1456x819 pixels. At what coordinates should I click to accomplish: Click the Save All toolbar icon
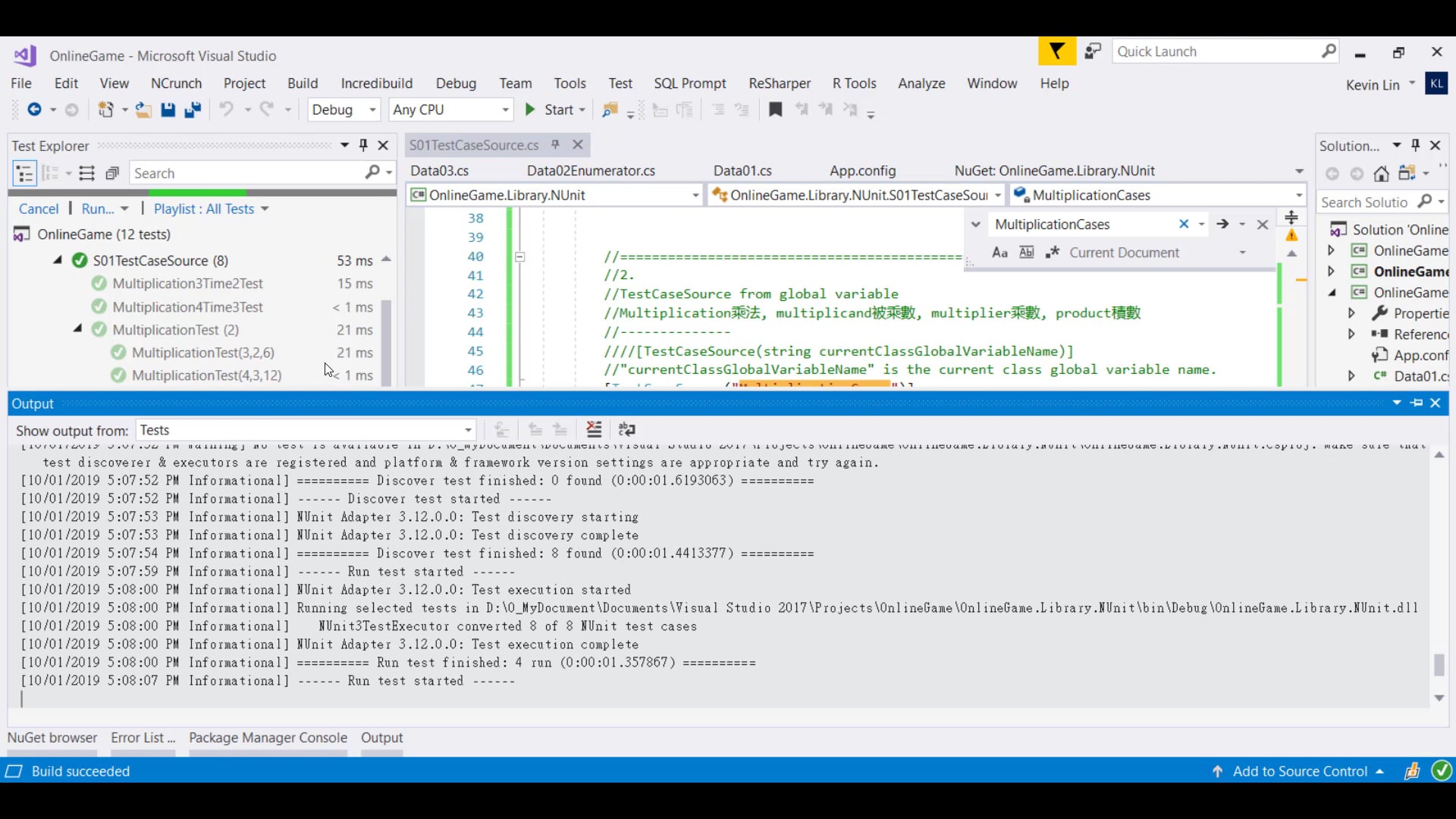point(193,110)
